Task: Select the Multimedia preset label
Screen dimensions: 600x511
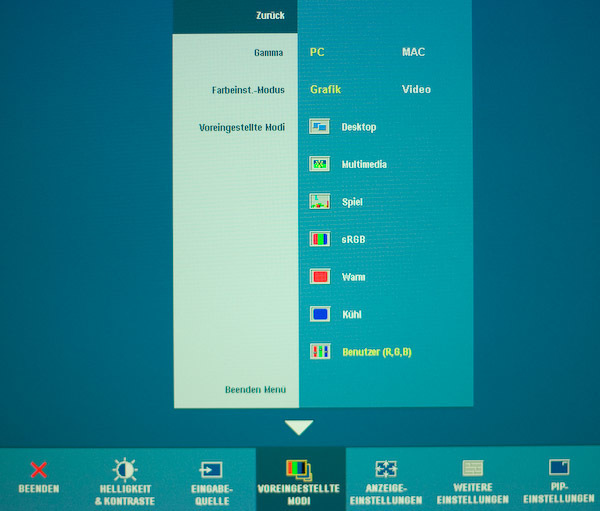Action: click(x=364, y=164)
